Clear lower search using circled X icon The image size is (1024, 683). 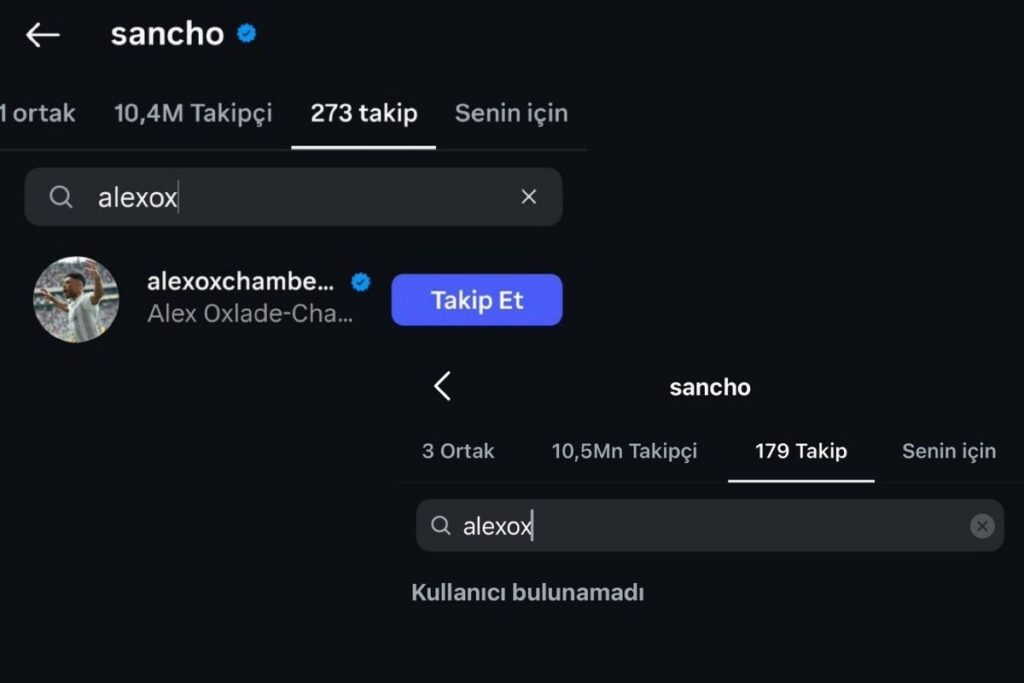[x=982, y=526]
